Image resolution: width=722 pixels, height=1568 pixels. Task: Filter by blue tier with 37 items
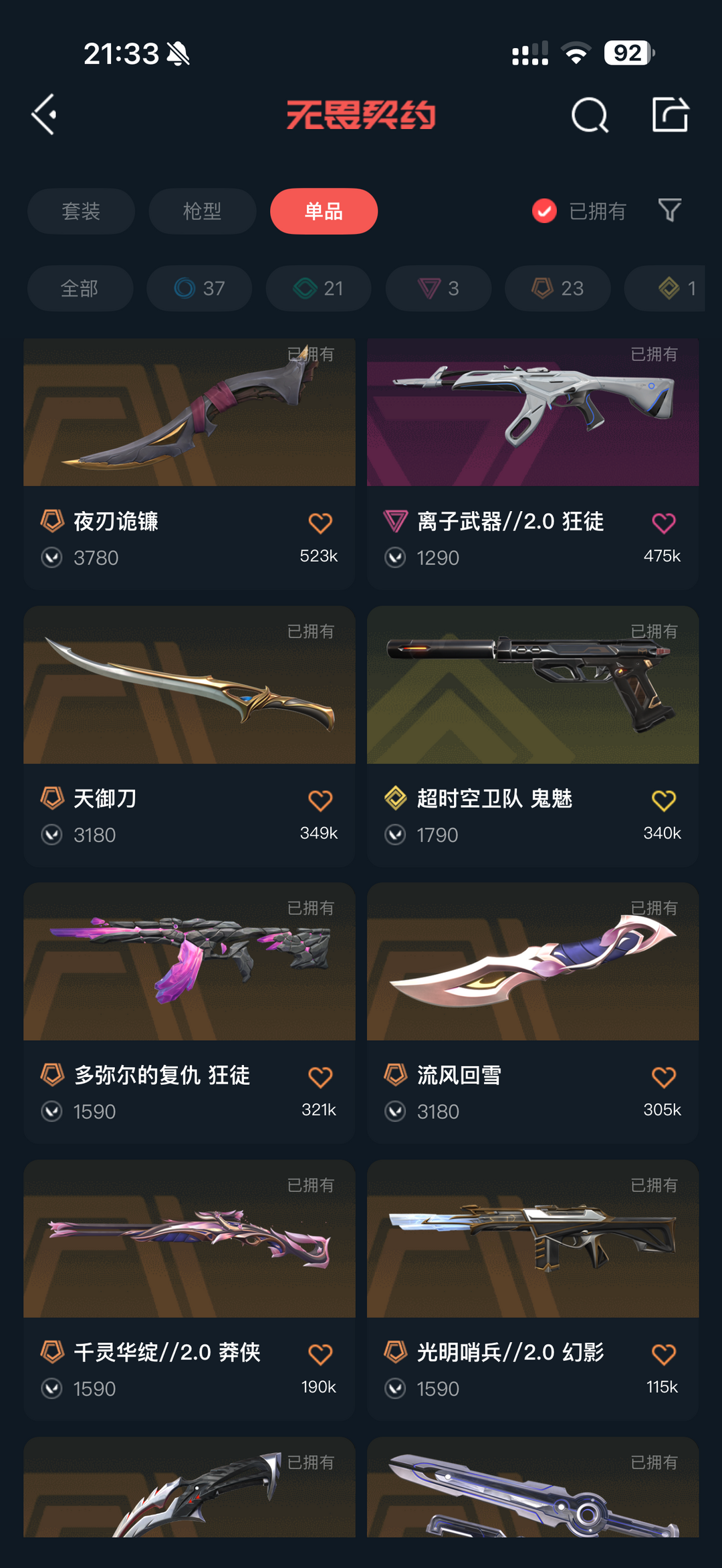coord(199,288)
